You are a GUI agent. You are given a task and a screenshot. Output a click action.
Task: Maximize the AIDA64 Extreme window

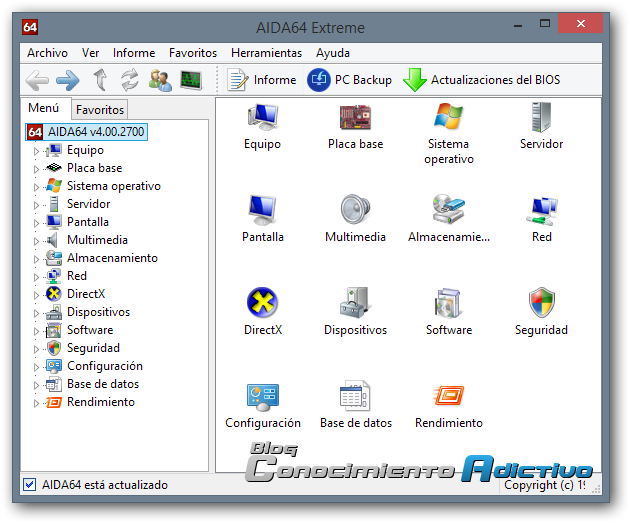tap(545, 24)
